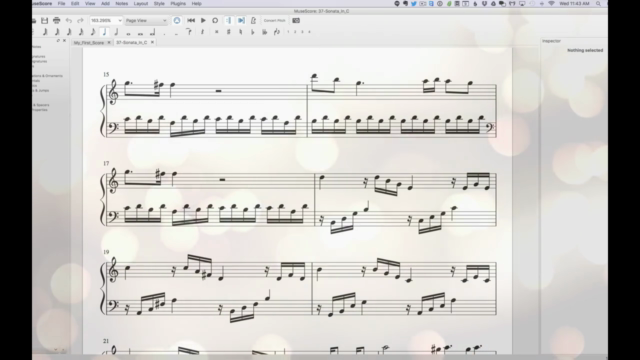
Task: Click the image capture camera icon
Action: pos(296,20)
